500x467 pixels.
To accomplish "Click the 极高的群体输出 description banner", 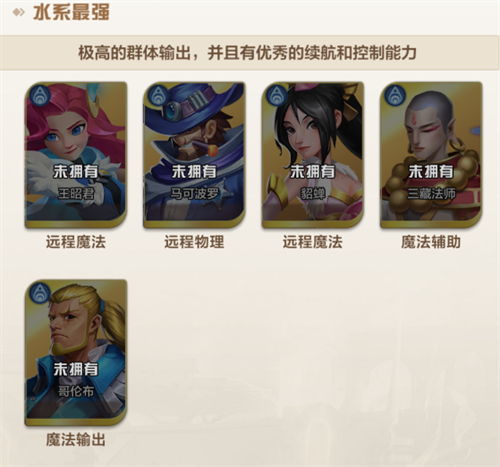I will (247, 53).
